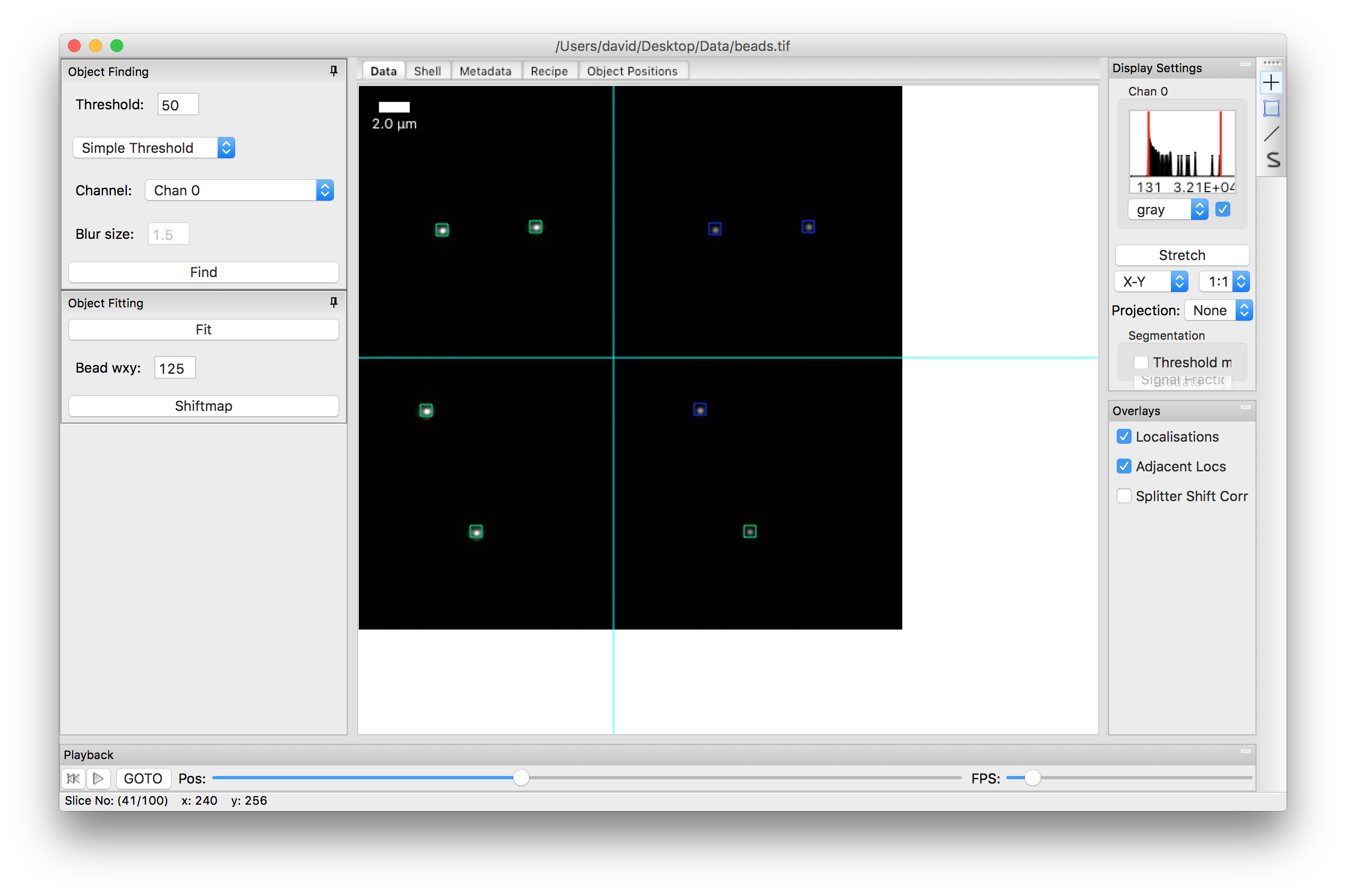Click the Threshold value input field
The height and width of the screenshot is (896, 1346).
tap(177, 104)
